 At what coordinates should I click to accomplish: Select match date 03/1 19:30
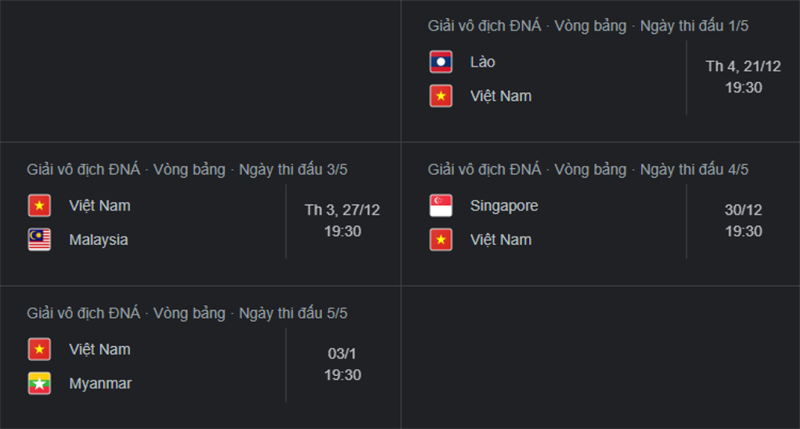342,364
